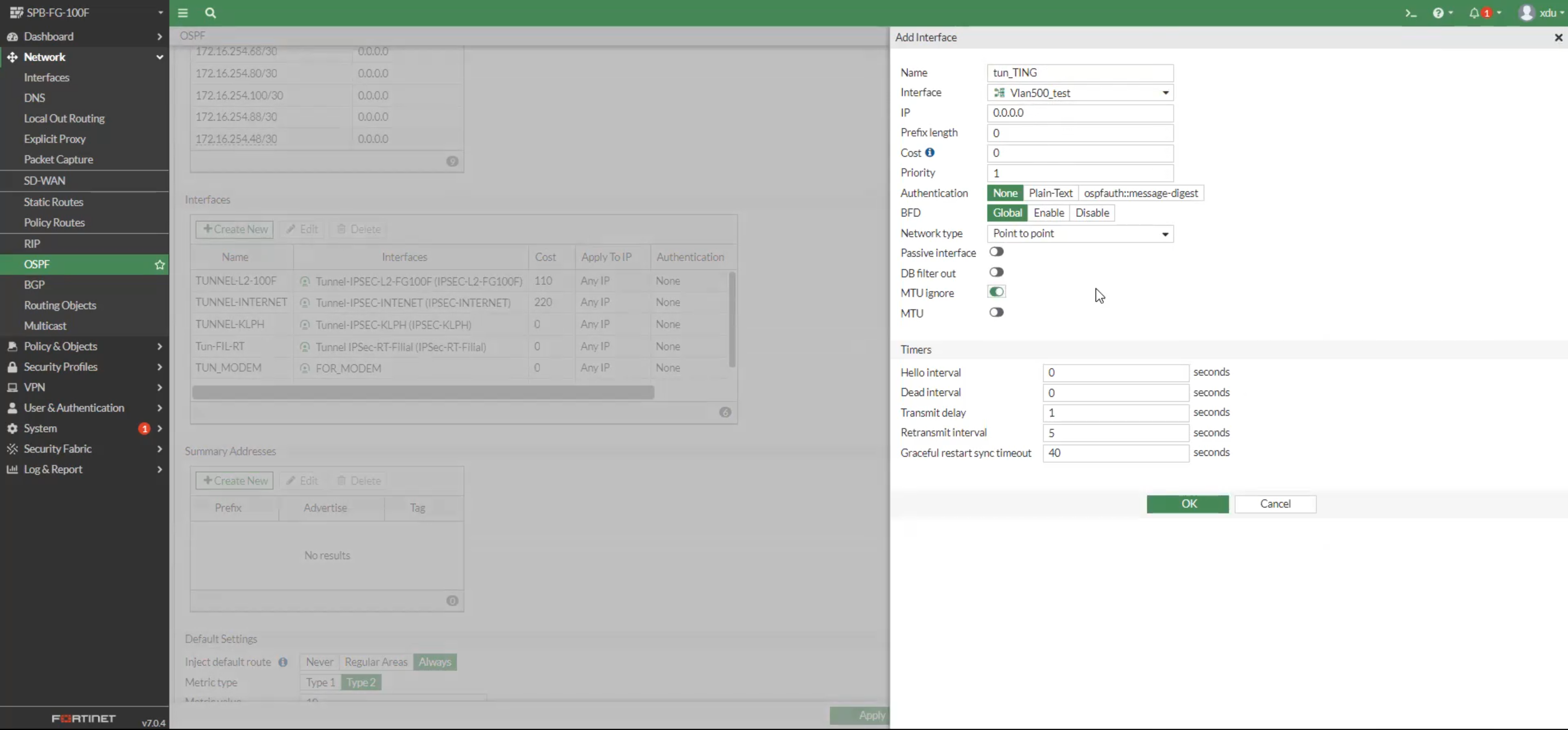Click the notifications bell icon

pos(1473,13)
